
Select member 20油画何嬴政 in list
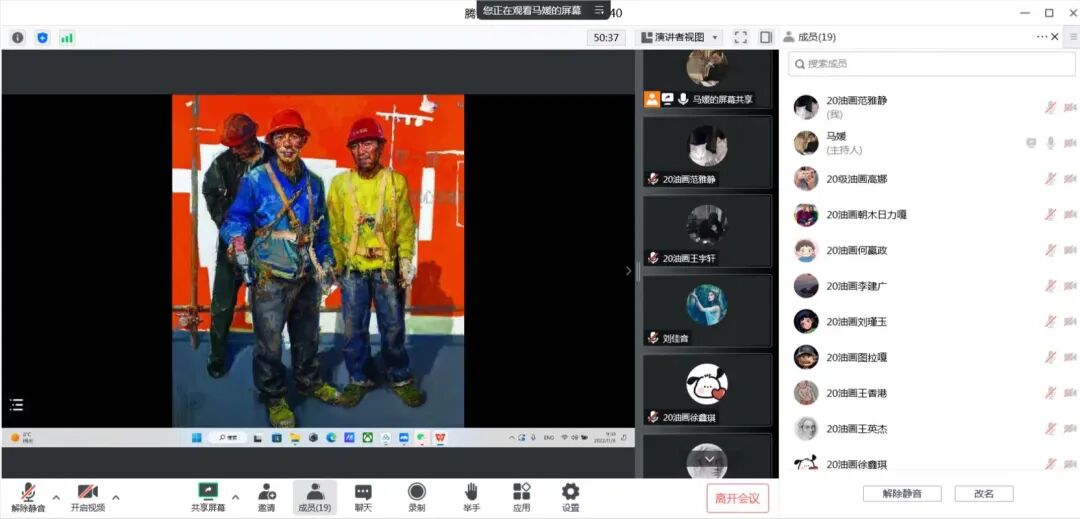pos(931,250)
